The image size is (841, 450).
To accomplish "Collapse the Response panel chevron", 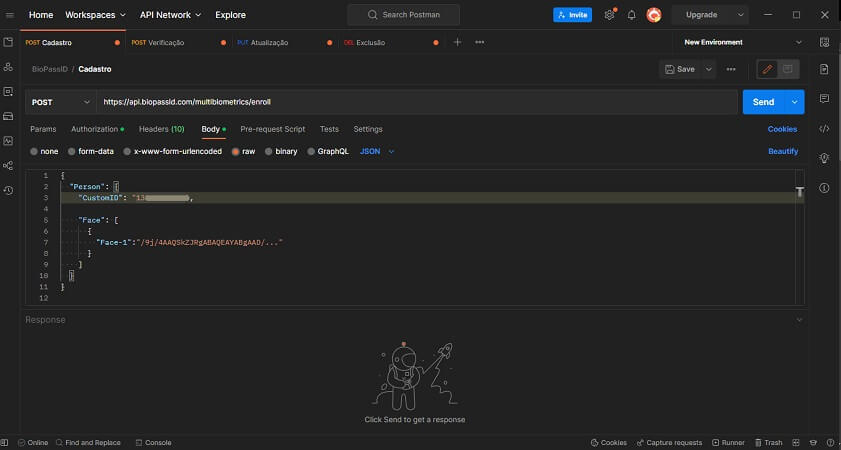I will click(799, 320).
